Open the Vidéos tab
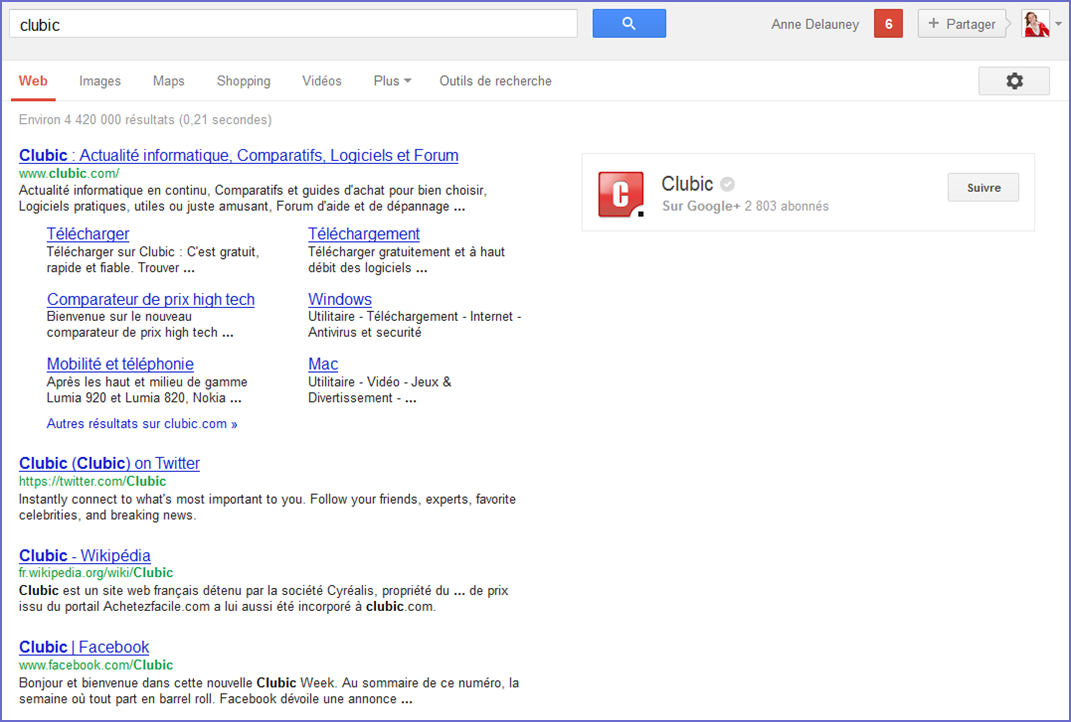 coord(322,81)
